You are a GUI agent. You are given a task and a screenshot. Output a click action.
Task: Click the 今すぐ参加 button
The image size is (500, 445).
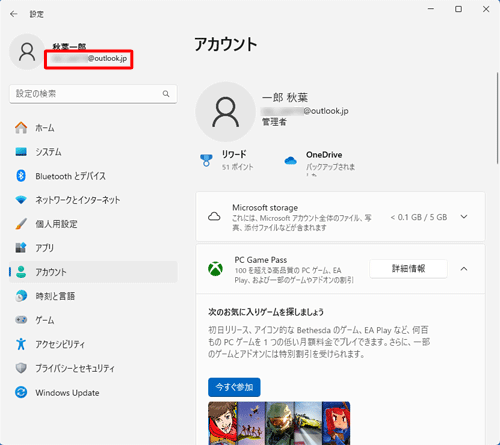pyautogui.click(x=234, y=387)
